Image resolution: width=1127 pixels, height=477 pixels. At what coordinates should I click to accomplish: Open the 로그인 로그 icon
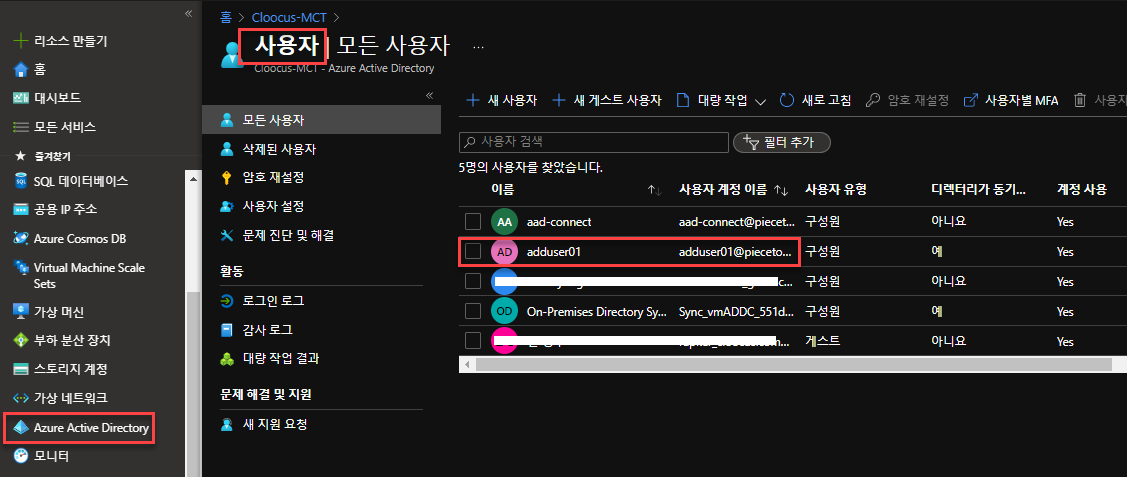tap(228, 301)
